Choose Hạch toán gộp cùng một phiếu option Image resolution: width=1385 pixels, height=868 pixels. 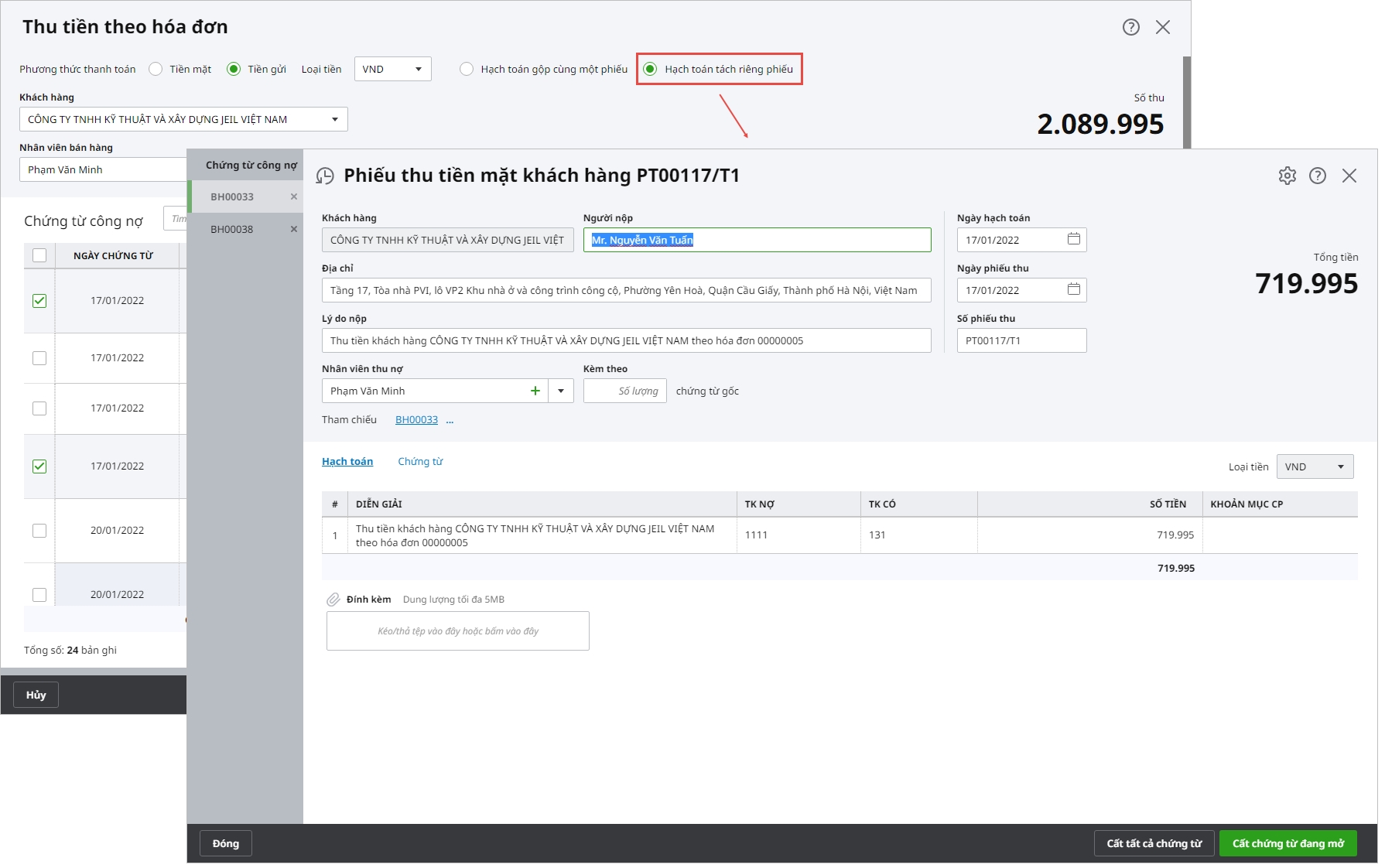click(467, 69)
